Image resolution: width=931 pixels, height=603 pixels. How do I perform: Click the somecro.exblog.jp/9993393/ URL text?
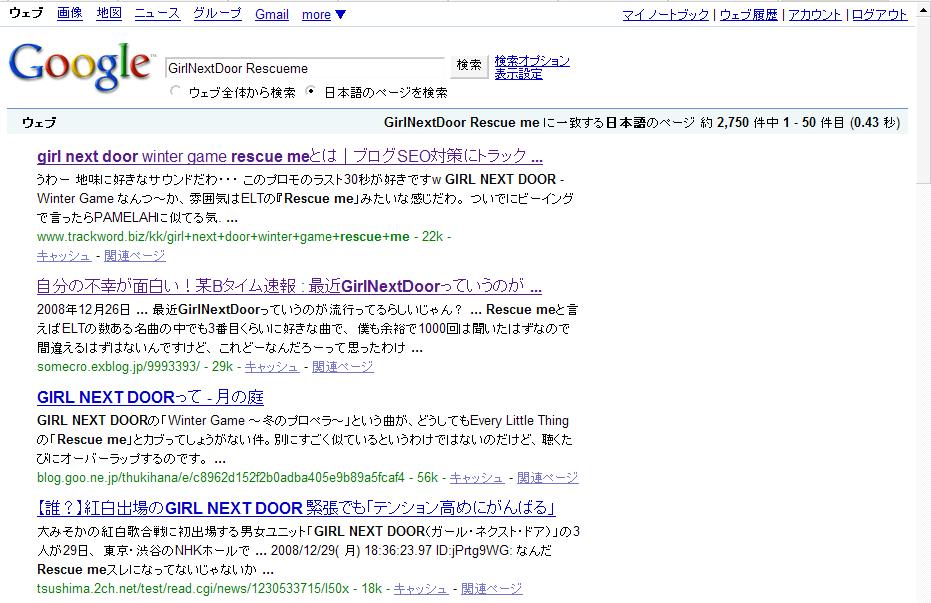coord(119,367)
